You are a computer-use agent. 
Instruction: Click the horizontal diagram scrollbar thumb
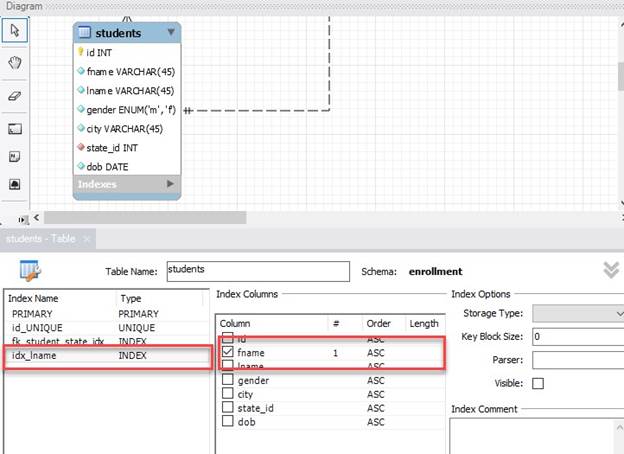pos(145,218)
